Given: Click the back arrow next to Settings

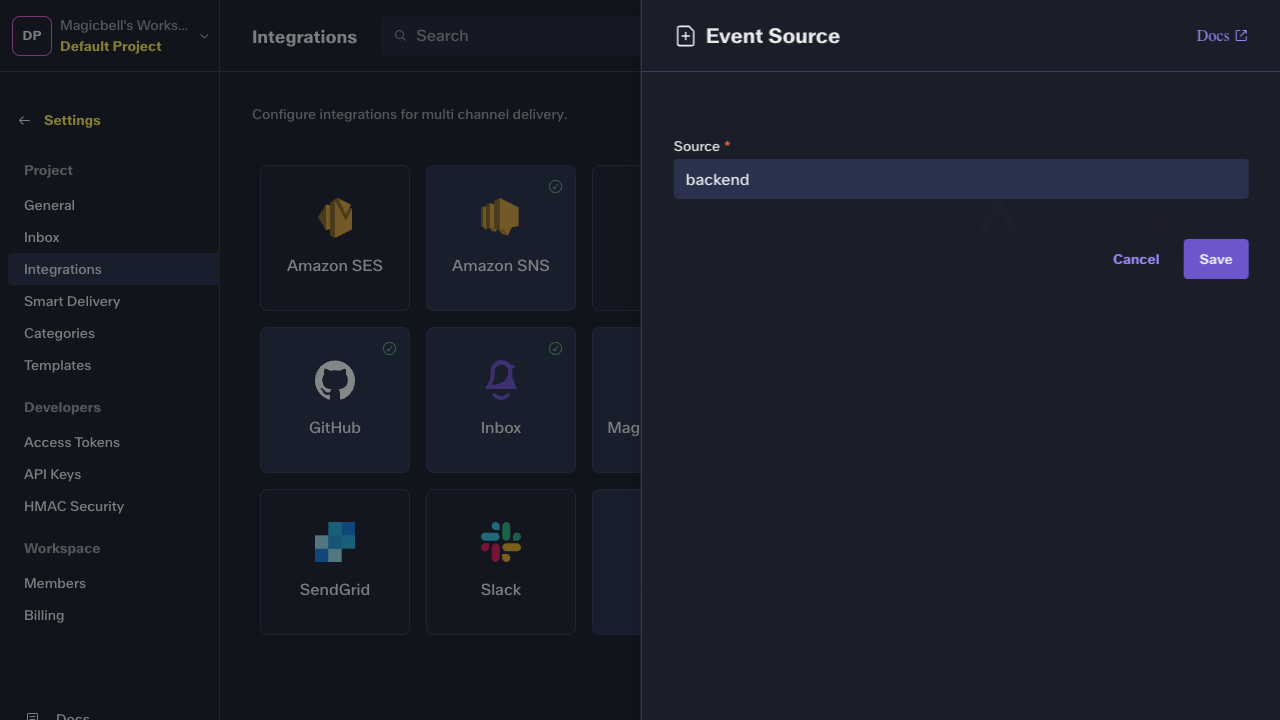Looking at the screenshot, I should tap(24, 120).
